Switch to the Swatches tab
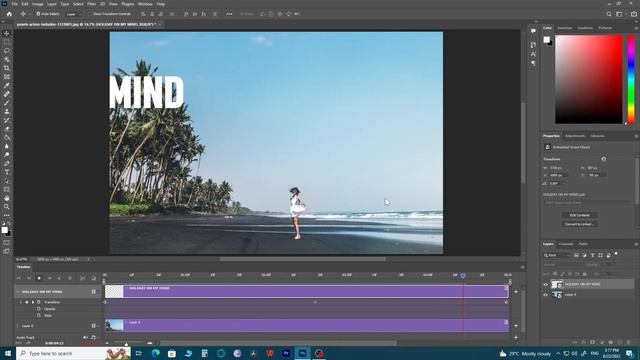This screenshot has width=640, height=360. 564,28
